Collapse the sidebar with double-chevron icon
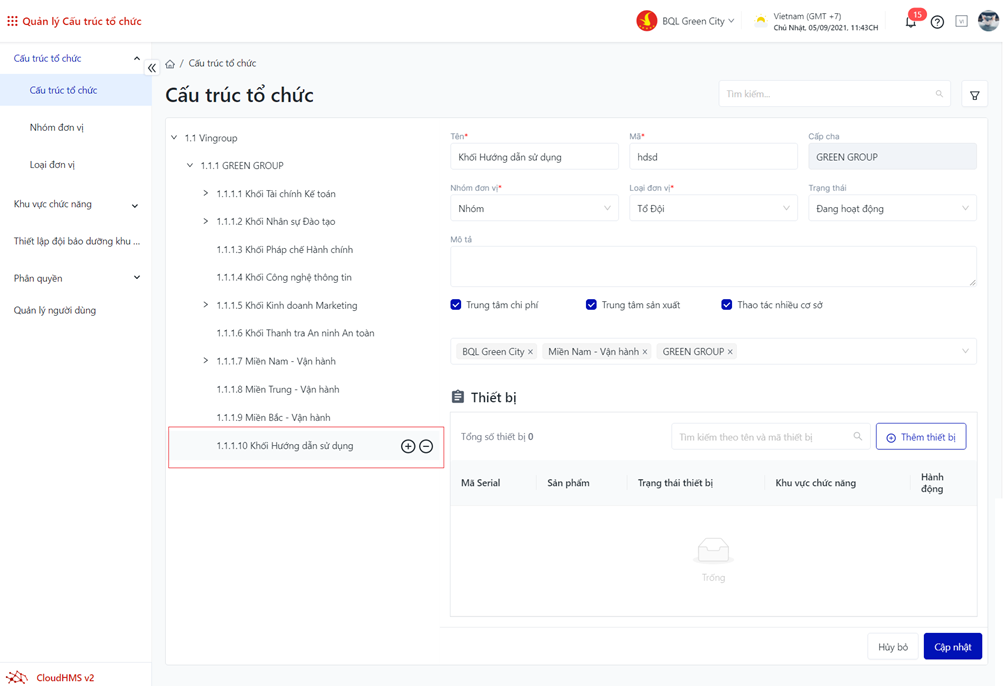 coord(152,68)
